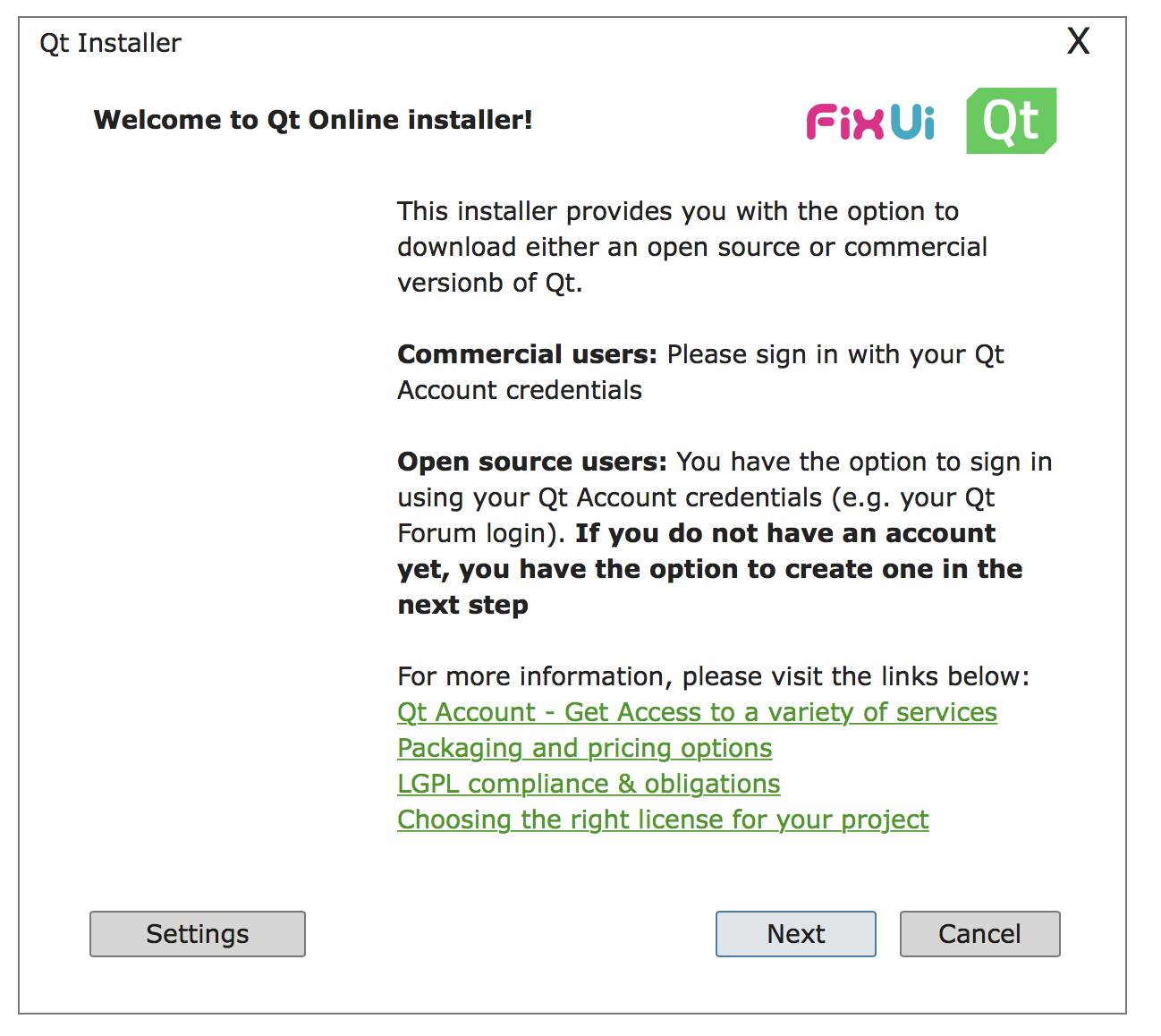Close the Qt Installer window

pos(1078,41)
